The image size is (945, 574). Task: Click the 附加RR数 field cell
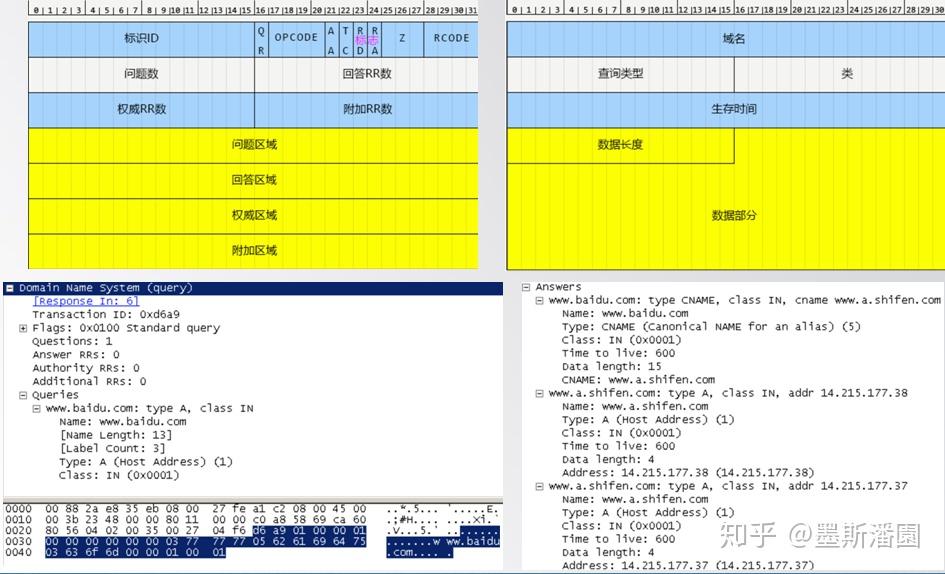click(366, 110)
